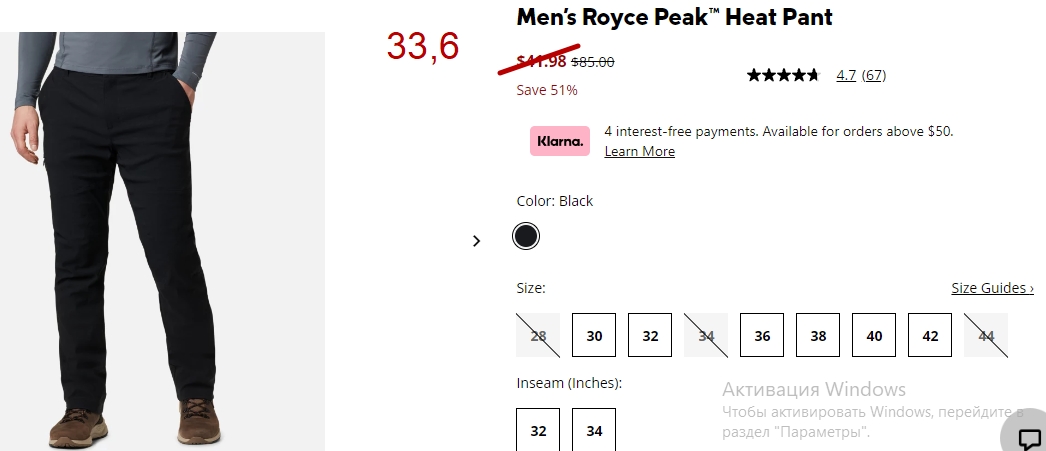
Task: Select waist size 36
Action: 762,335
